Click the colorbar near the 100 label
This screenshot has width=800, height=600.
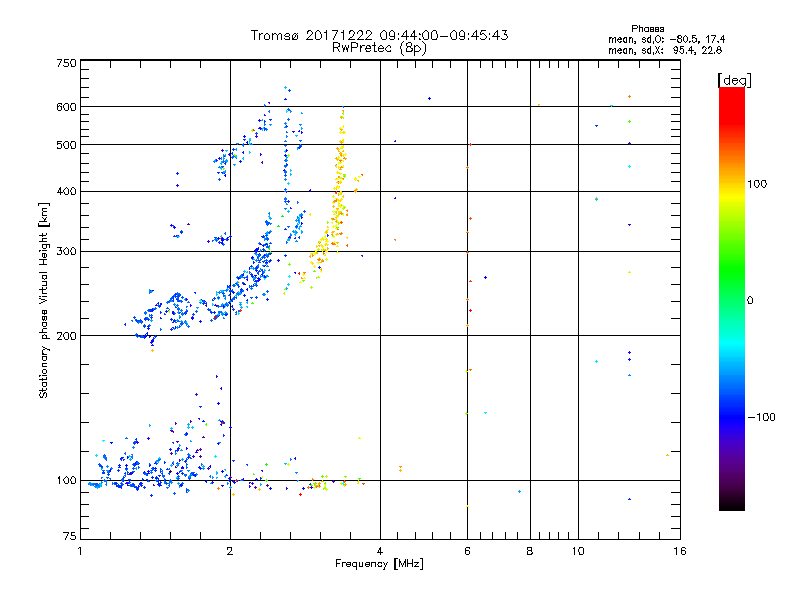tap(732, 184)
